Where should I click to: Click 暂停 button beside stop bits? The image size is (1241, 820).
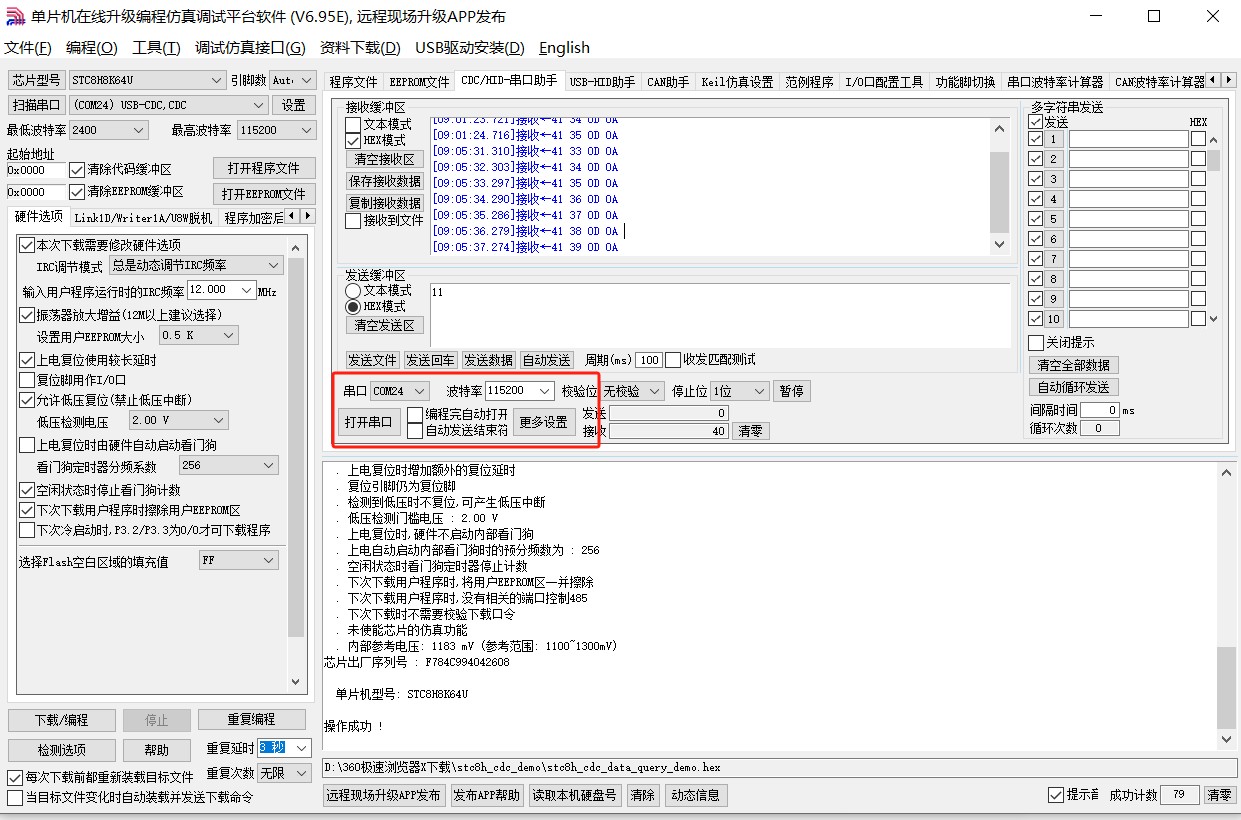tap(791, 391)
